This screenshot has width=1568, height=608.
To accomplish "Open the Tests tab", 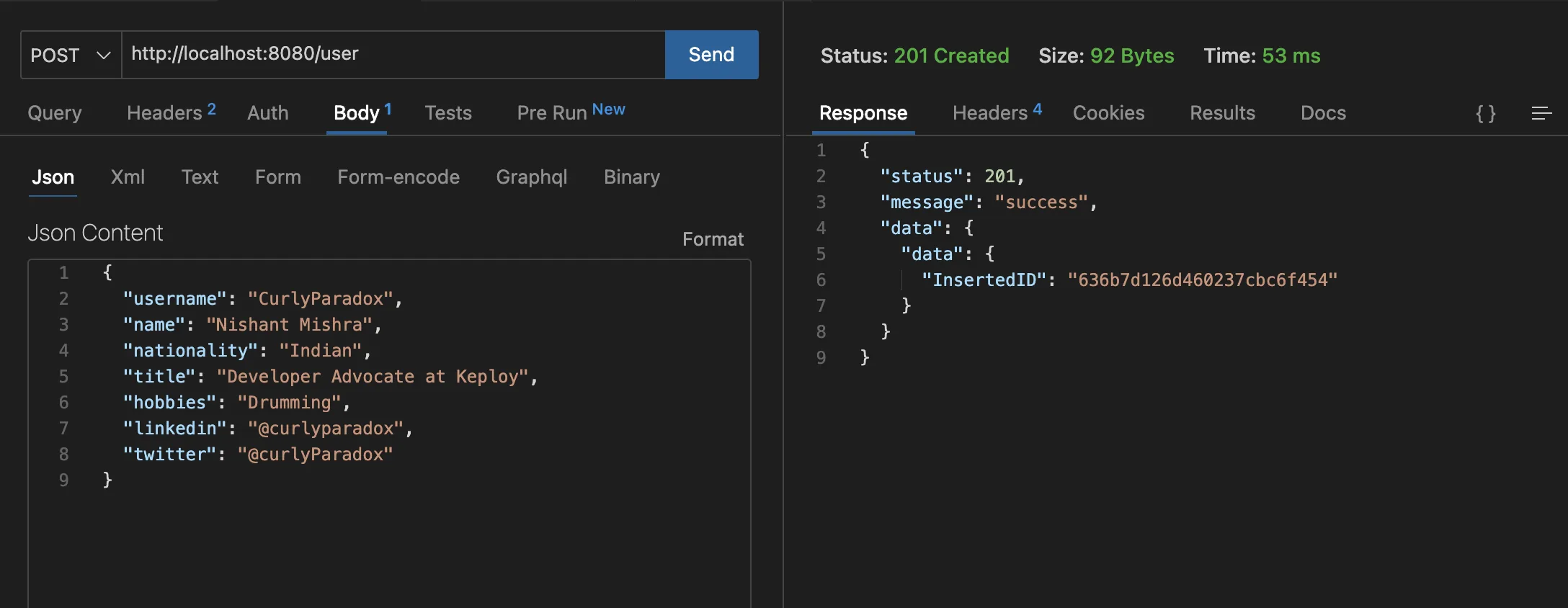I will pyautogui.click(x=448, y=113).
